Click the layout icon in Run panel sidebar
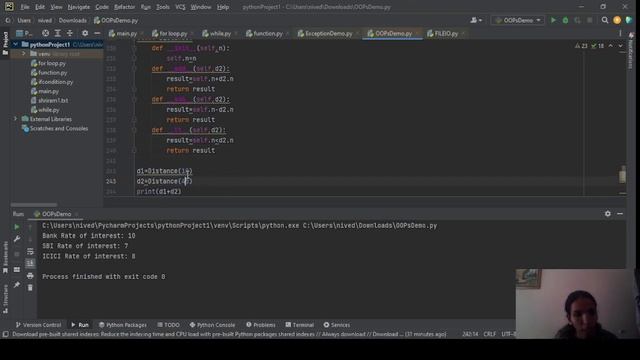 click(x=17, y=269)
